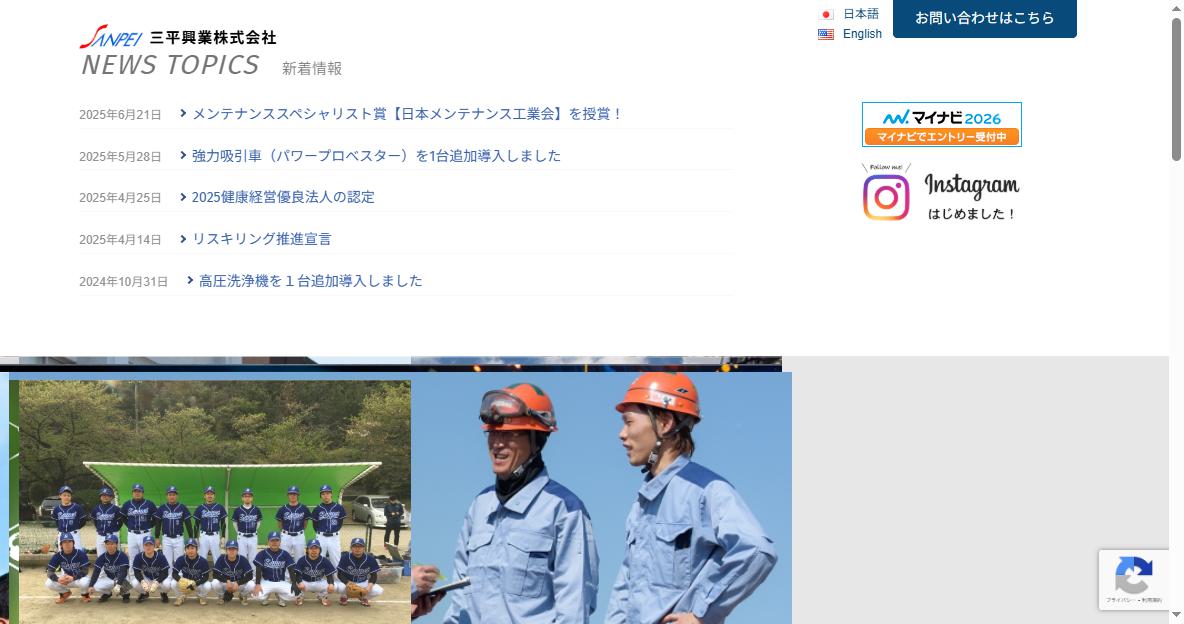Viewport: 1184px width, 624px height.
Task: Click the Mynavi 2026 entry banner
Action: point(942,125)
